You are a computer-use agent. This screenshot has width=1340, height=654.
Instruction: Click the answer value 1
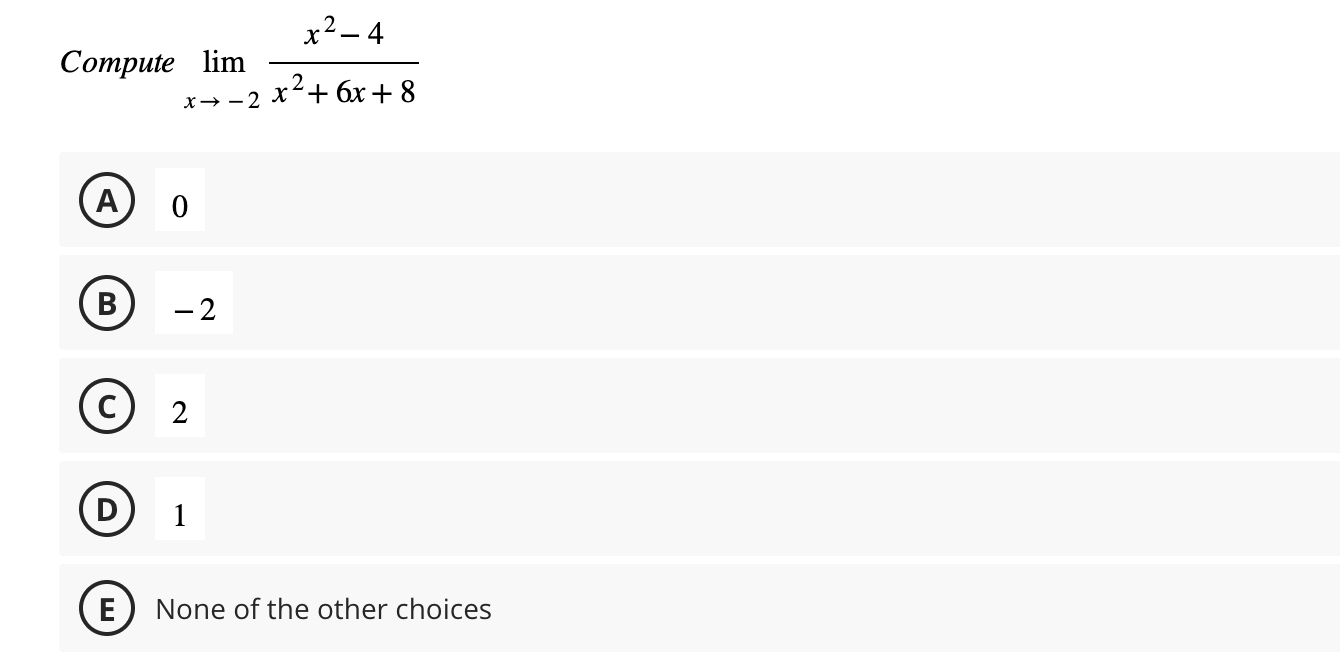point(179,514)
